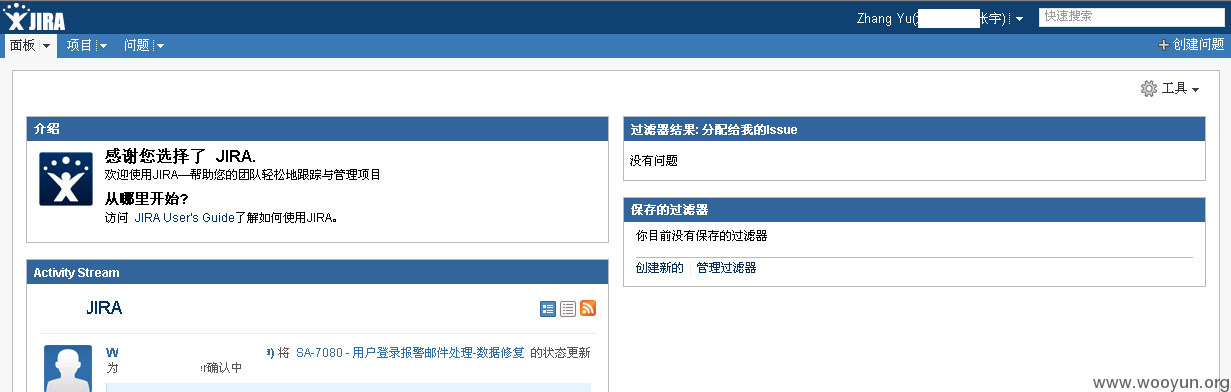Open the 面板 dashboards tab
Image resolution: width=1231 pixels, height=392 pixels.
coord(23,45)
